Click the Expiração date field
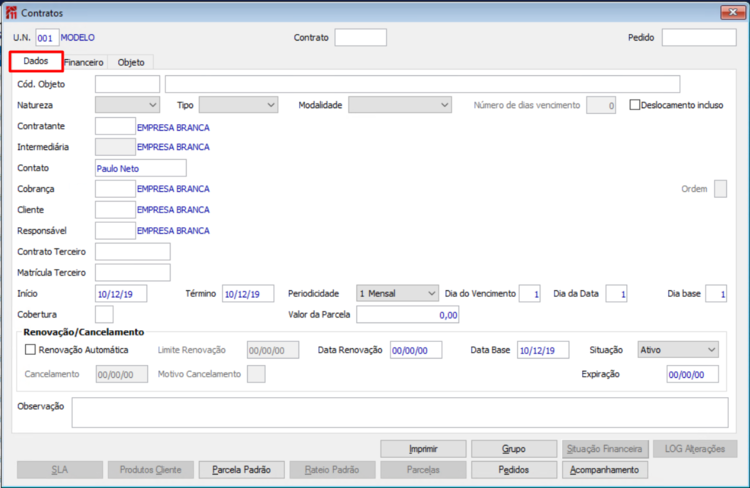Image resolution: width=750 pixels, height=488 pixels. (693, 374)
